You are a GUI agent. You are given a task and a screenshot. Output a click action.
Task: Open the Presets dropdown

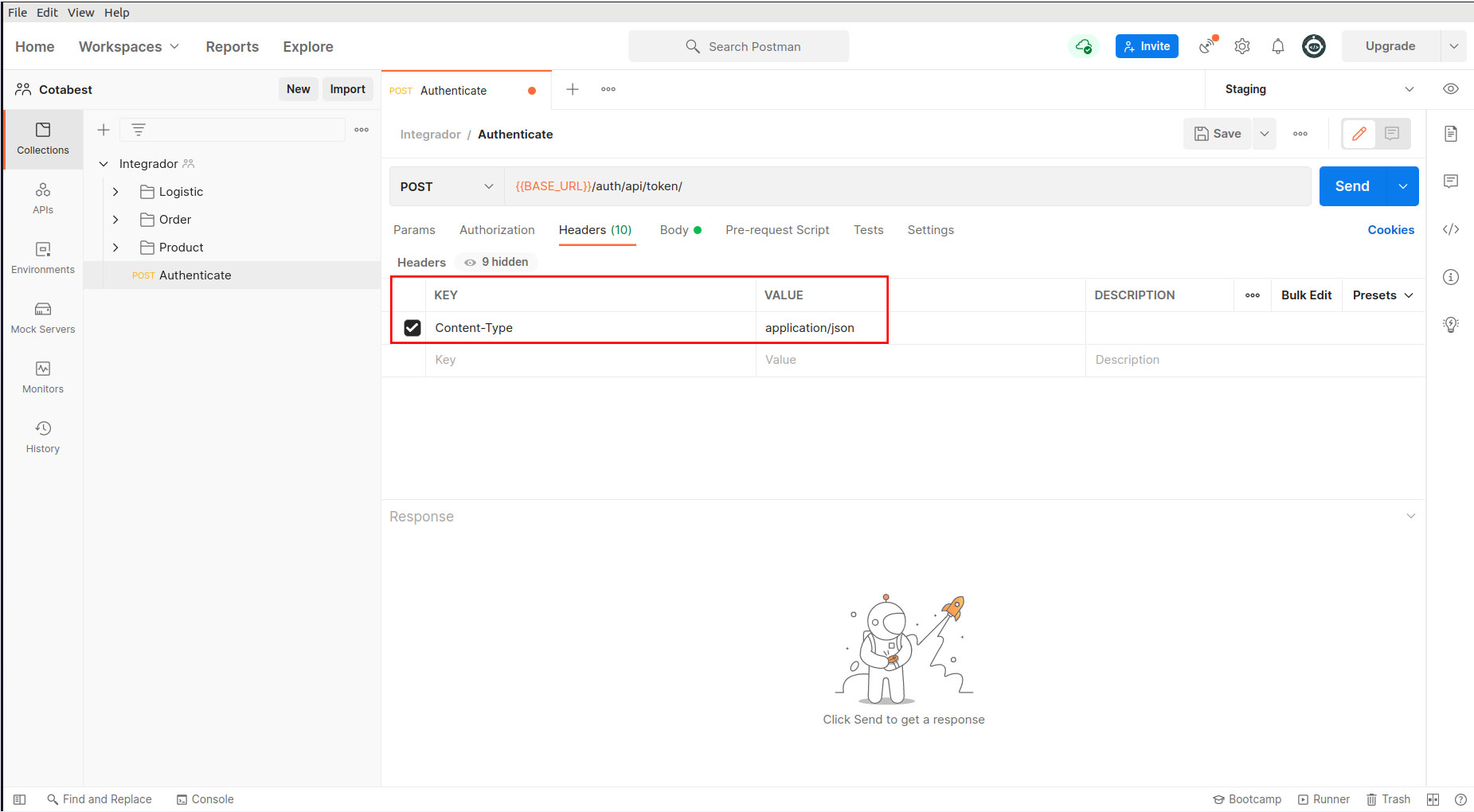pos(1383,295)
